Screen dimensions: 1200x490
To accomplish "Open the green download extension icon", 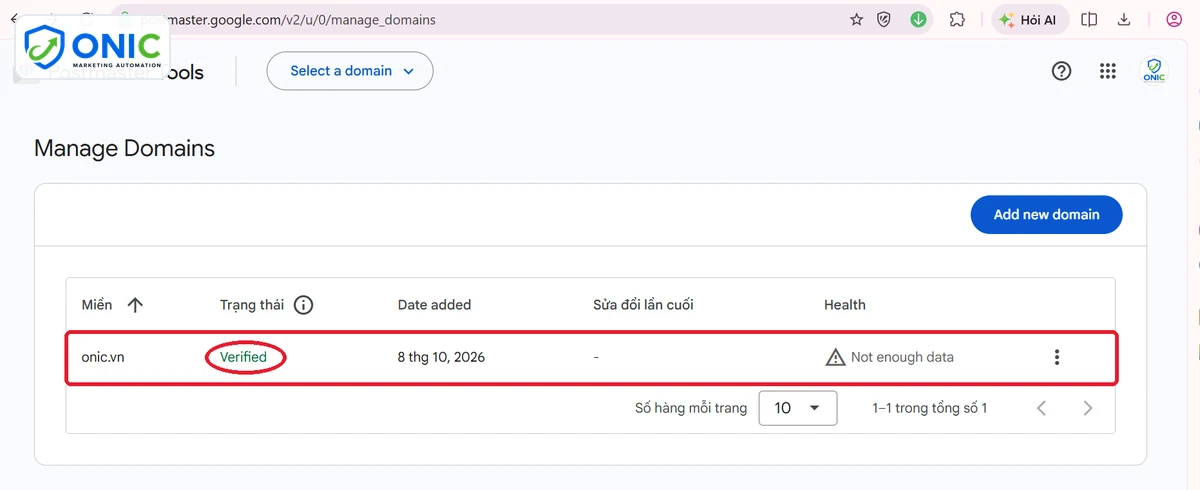I will (x=918, y=19).
